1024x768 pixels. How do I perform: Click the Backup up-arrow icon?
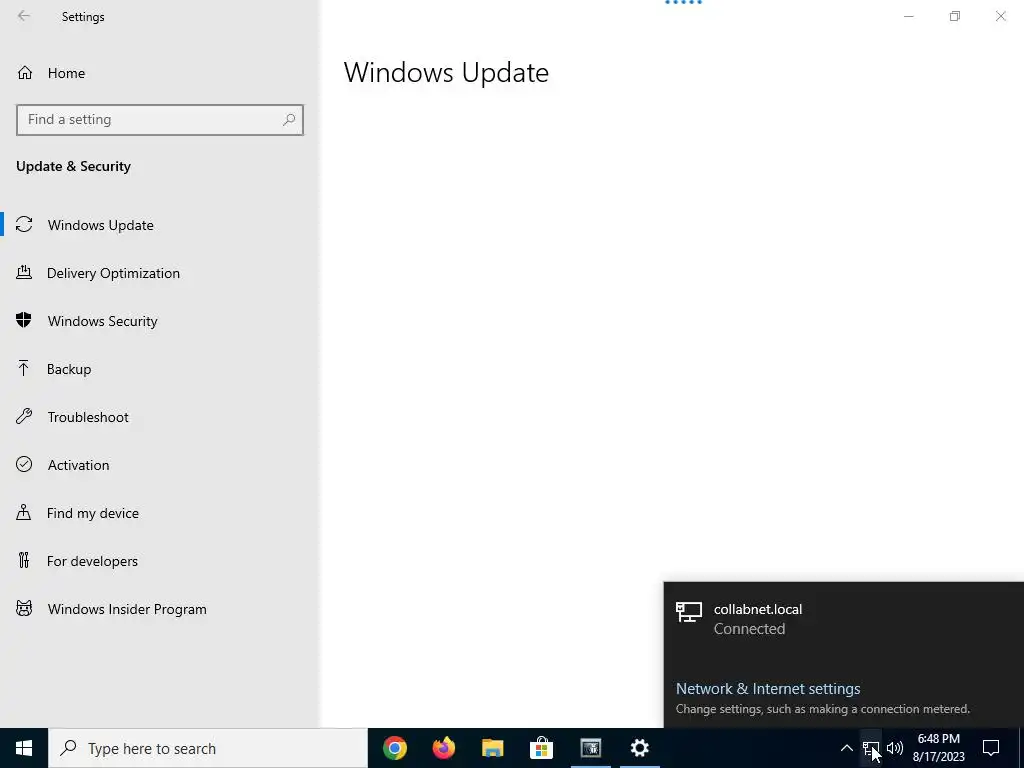click(x=24, y=368)
